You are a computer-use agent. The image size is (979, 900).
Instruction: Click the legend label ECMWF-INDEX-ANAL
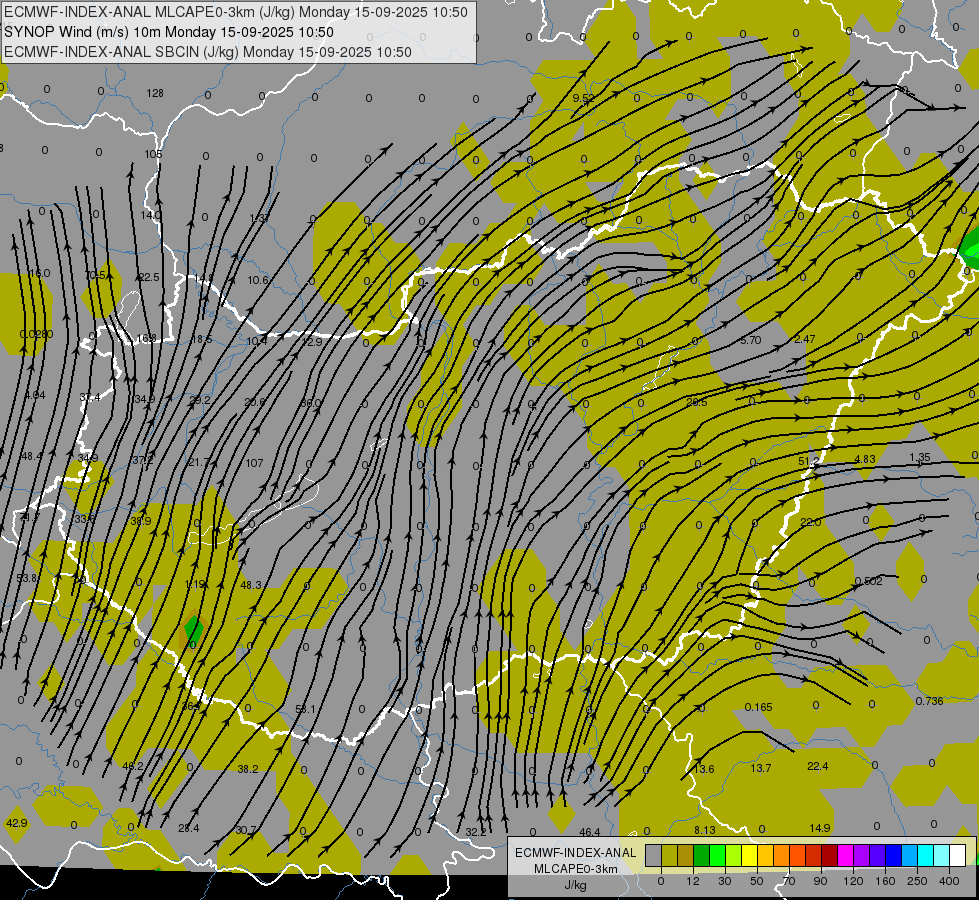tap(575, 853)
